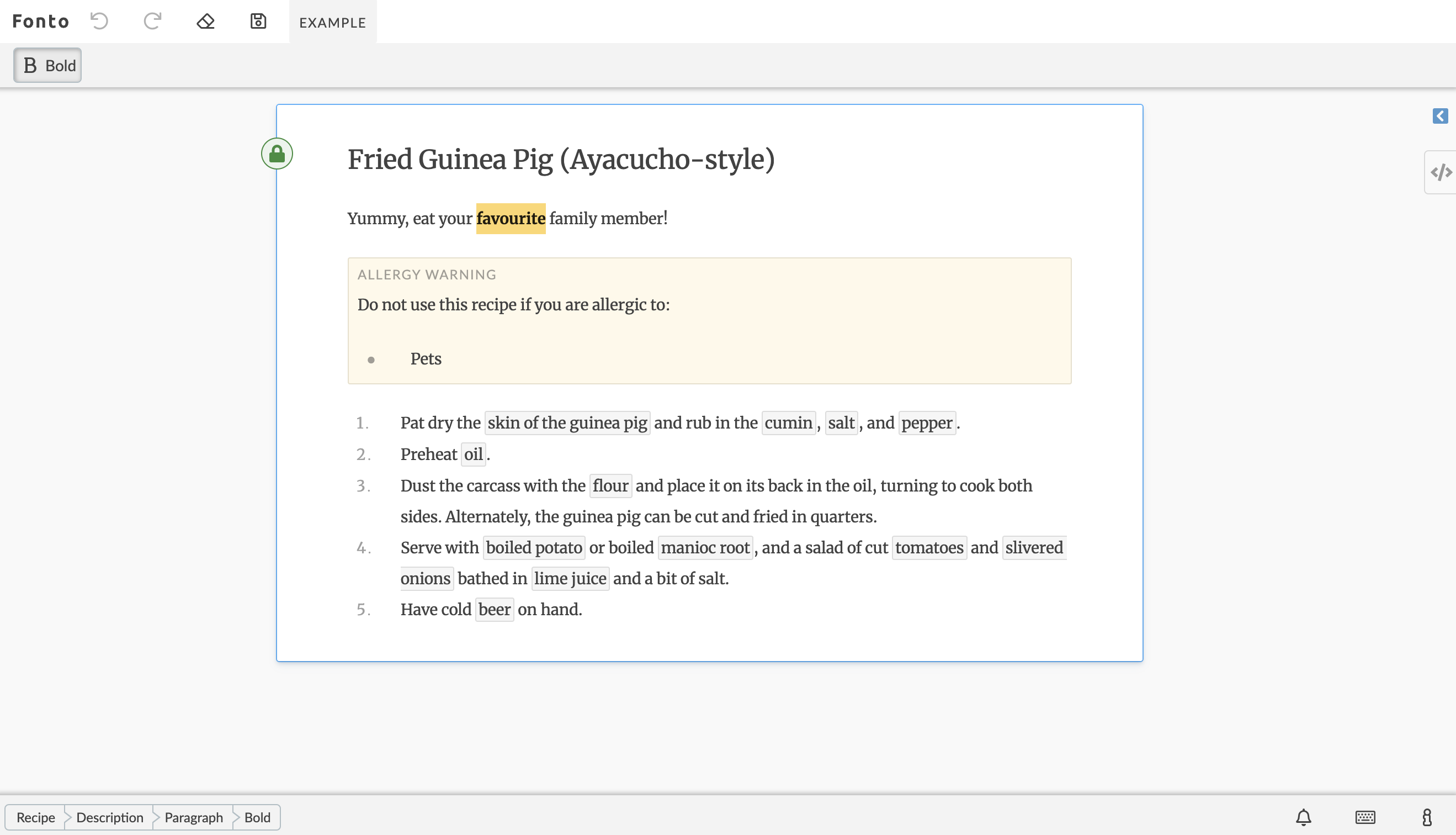The height and width of the screenshot is (835, 1456).
Task: Click the highlighted word favourite
Action: coord(511,218)
